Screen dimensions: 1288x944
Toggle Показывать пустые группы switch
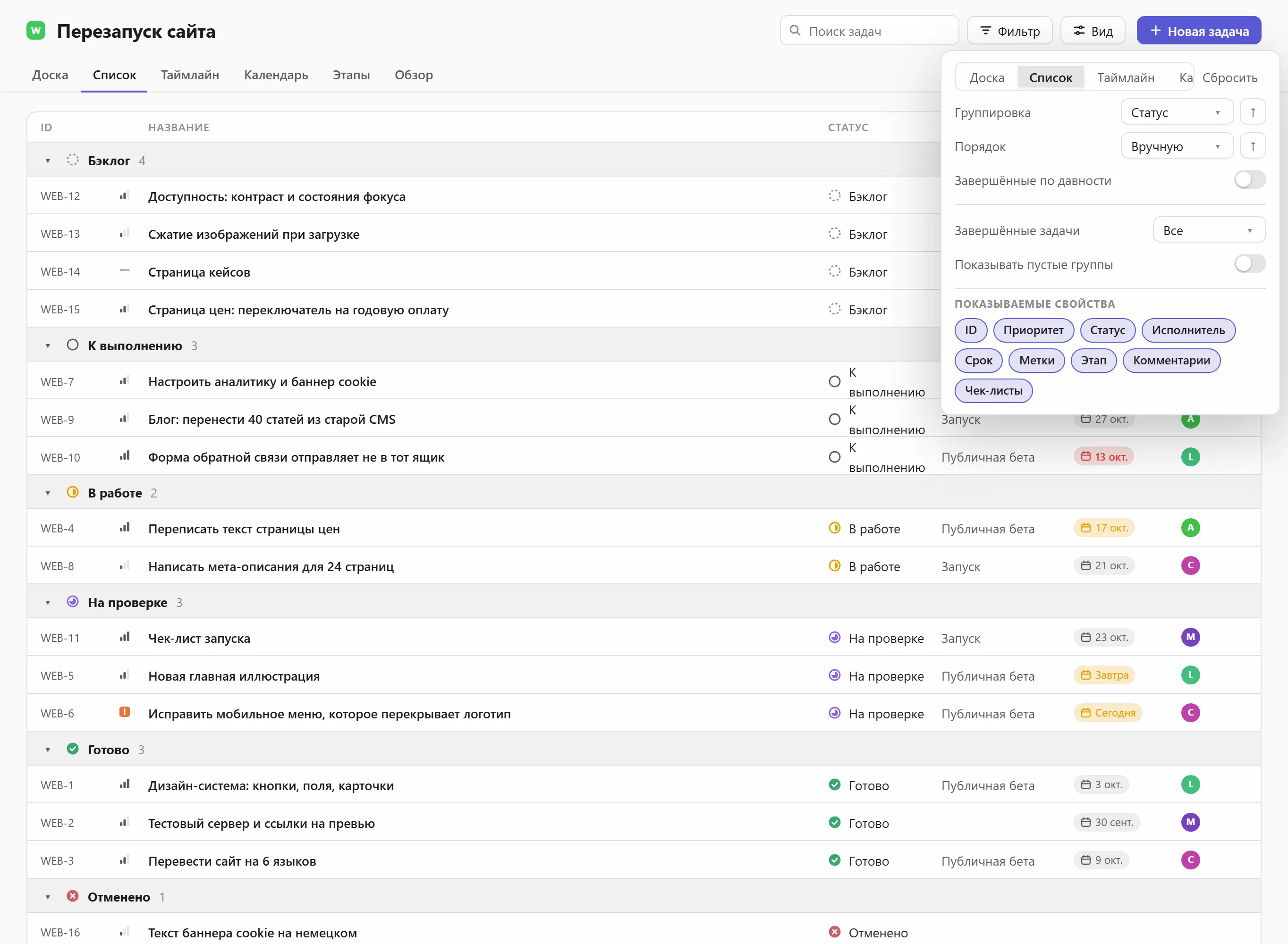[1250, 264]
